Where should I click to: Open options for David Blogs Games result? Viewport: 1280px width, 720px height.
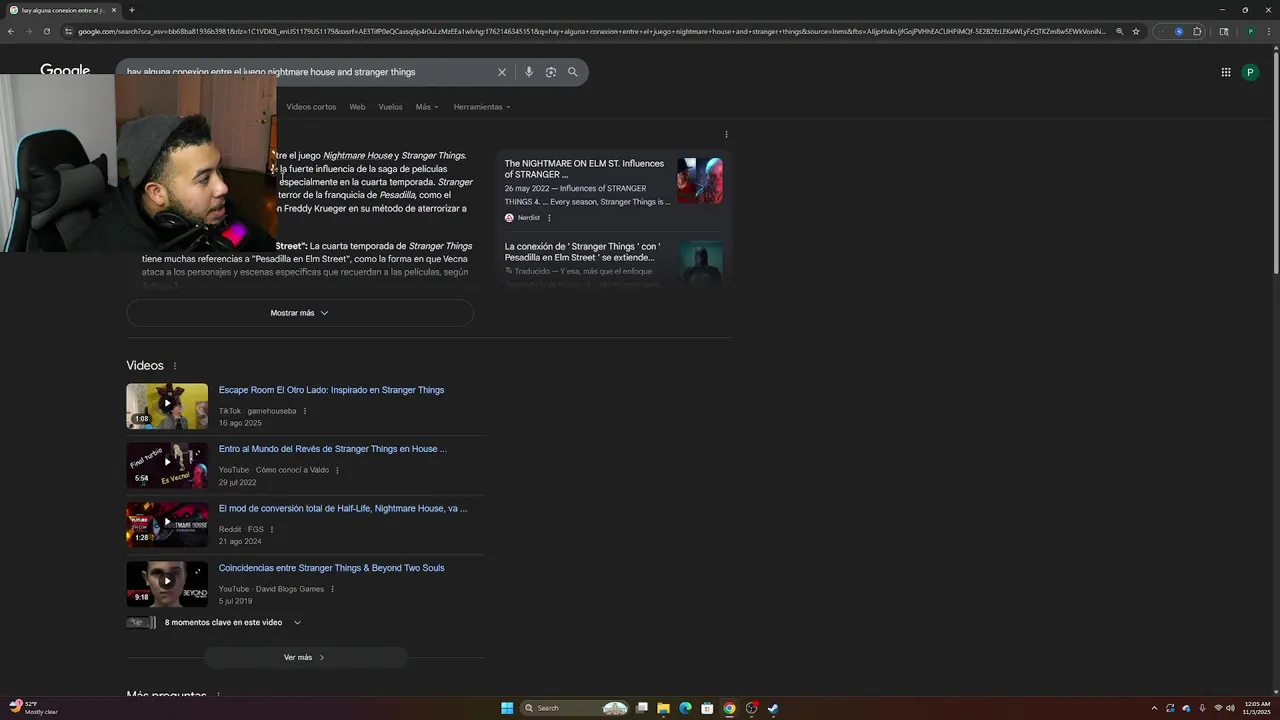coord(332,589)
